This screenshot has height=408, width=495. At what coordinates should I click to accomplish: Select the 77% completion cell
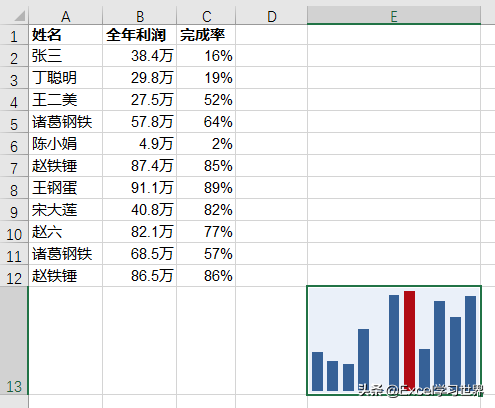(206, 232)
